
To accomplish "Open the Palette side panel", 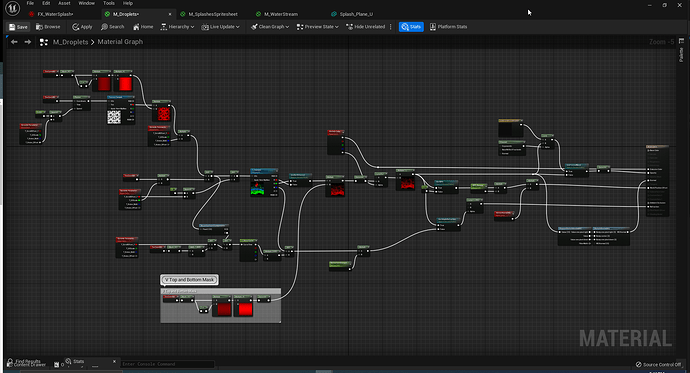I will (682, 51).
